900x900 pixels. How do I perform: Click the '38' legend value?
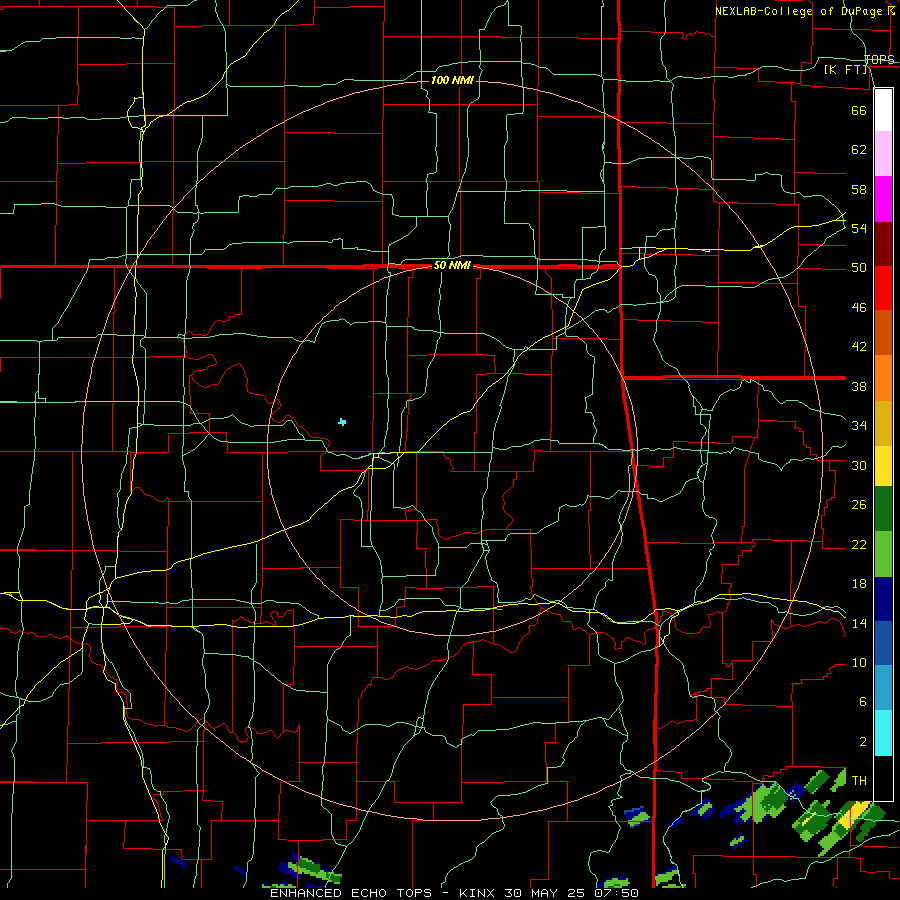tap(859, 387)
